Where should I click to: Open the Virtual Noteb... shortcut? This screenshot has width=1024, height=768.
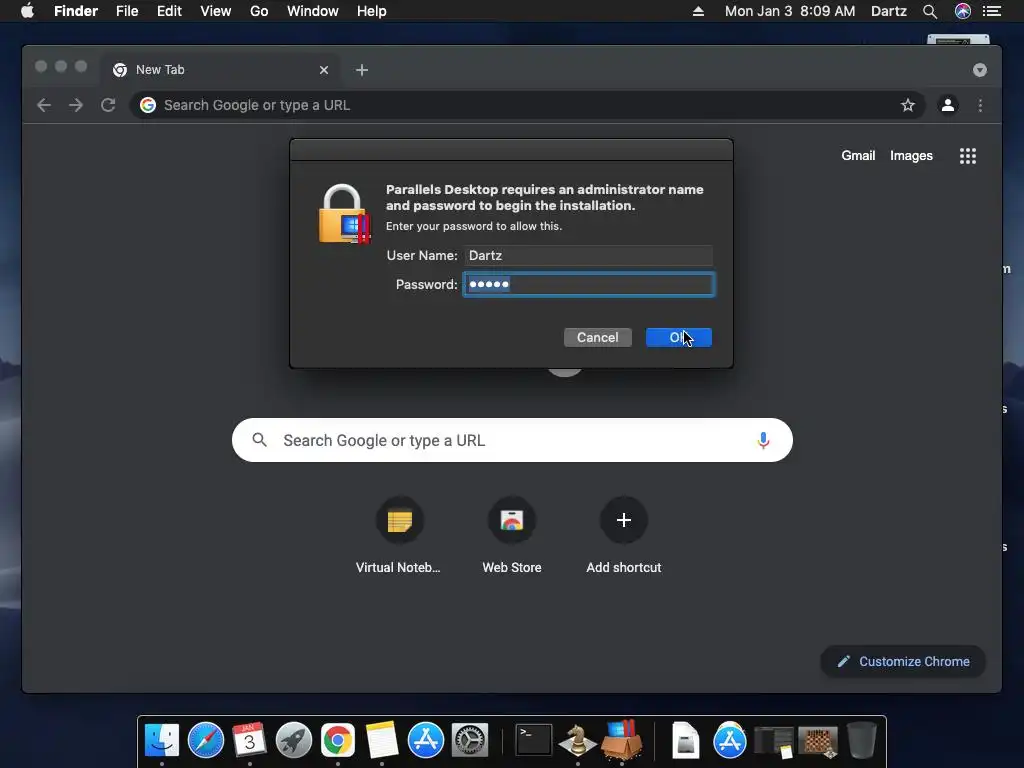398,536
